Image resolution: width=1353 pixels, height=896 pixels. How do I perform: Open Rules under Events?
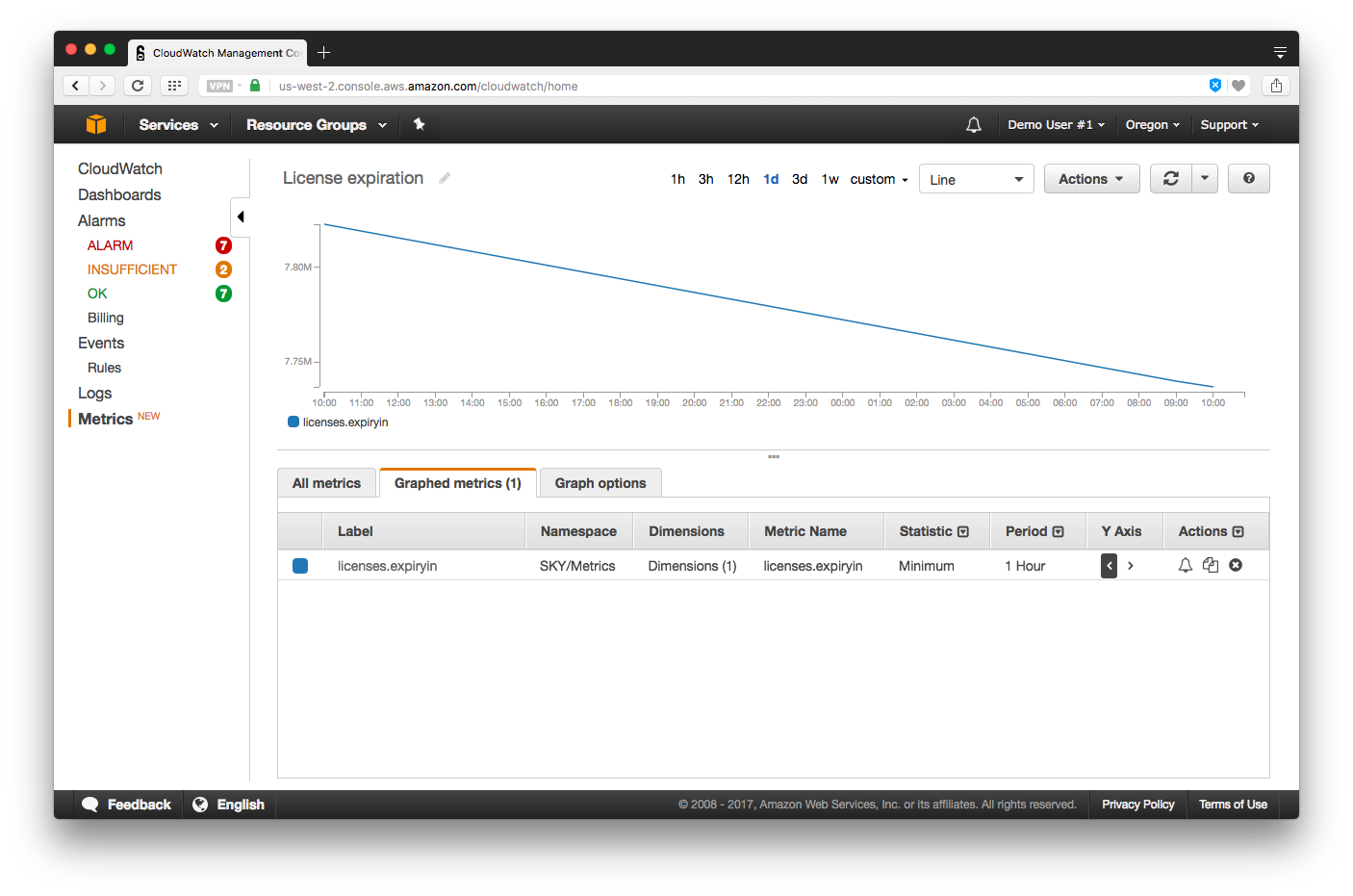[105, 368]
